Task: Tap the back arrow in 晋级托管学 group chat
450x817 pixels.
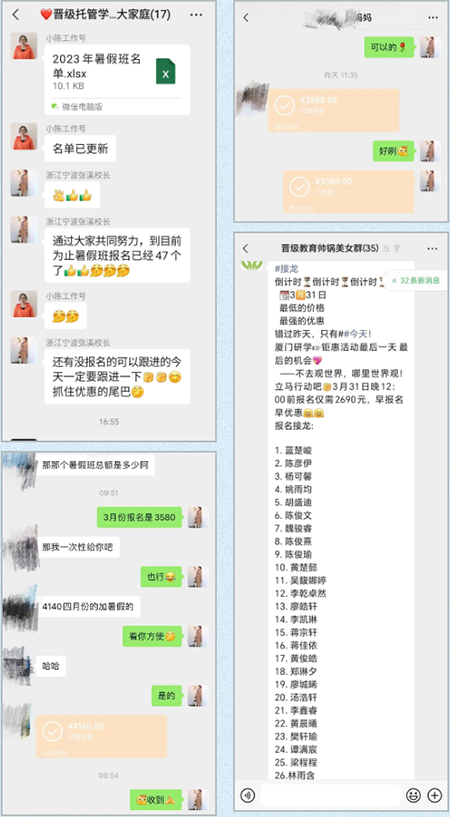Action: click(16, 15)
